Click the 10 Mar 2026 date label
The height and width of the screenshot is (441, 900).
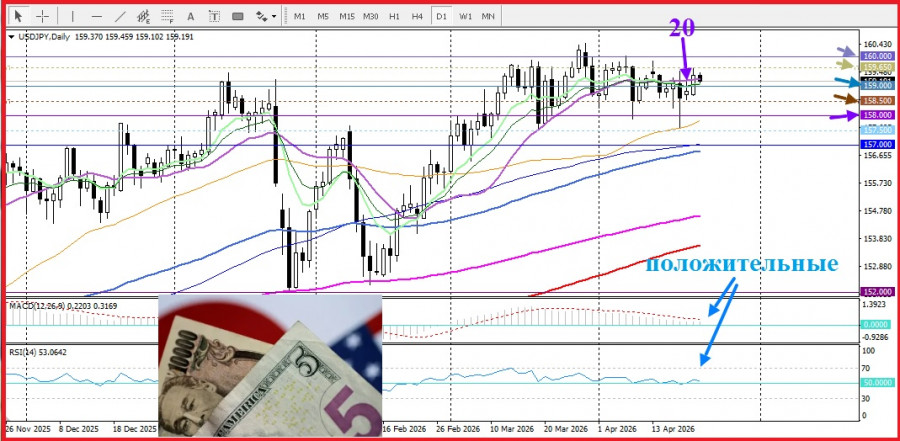click(512, 429)
